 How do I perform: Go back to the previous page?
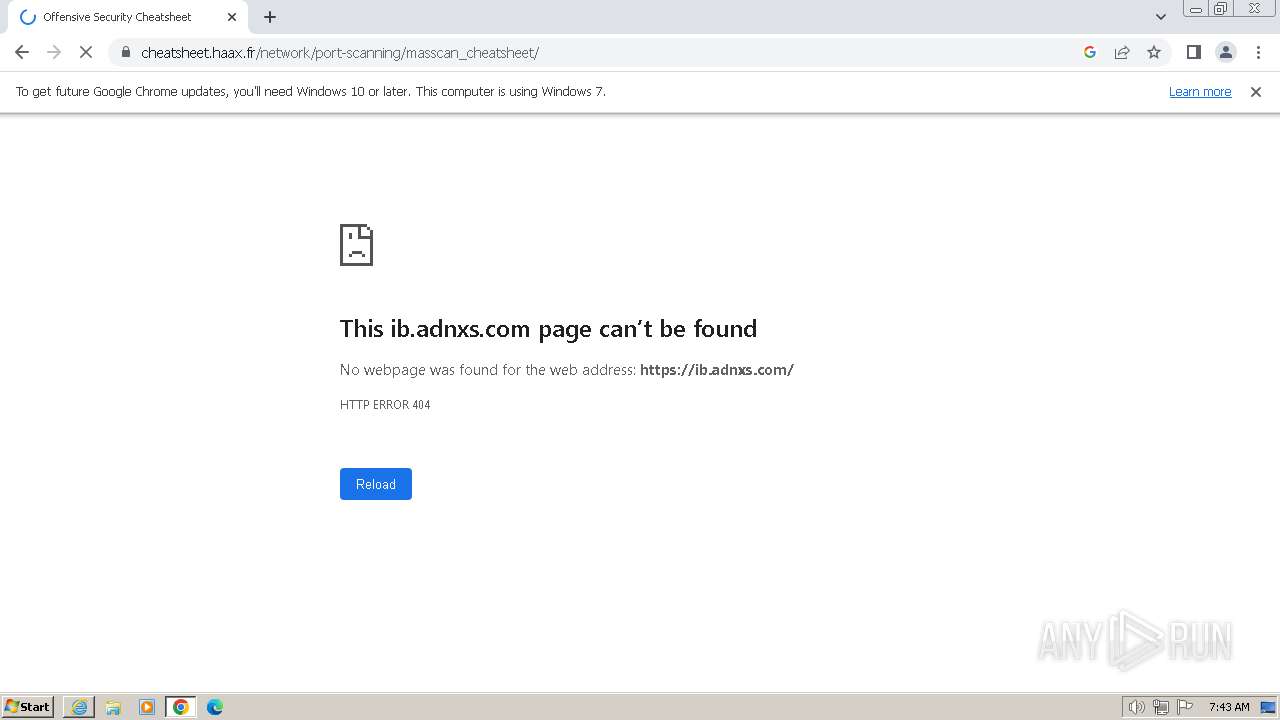(22, 52)
